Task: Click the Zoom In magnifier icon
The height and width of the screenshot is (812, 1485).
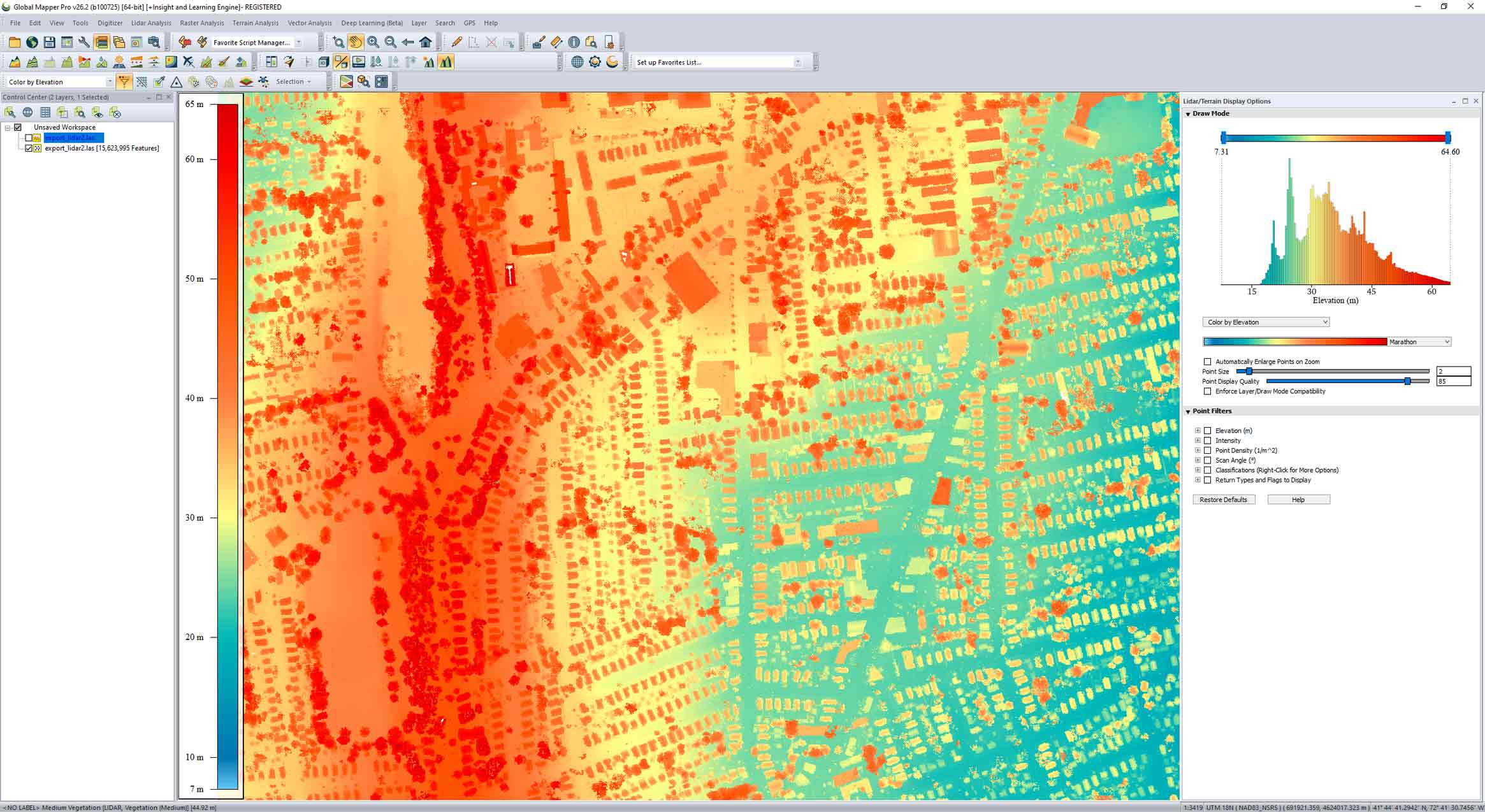Action: click(373, 42)
